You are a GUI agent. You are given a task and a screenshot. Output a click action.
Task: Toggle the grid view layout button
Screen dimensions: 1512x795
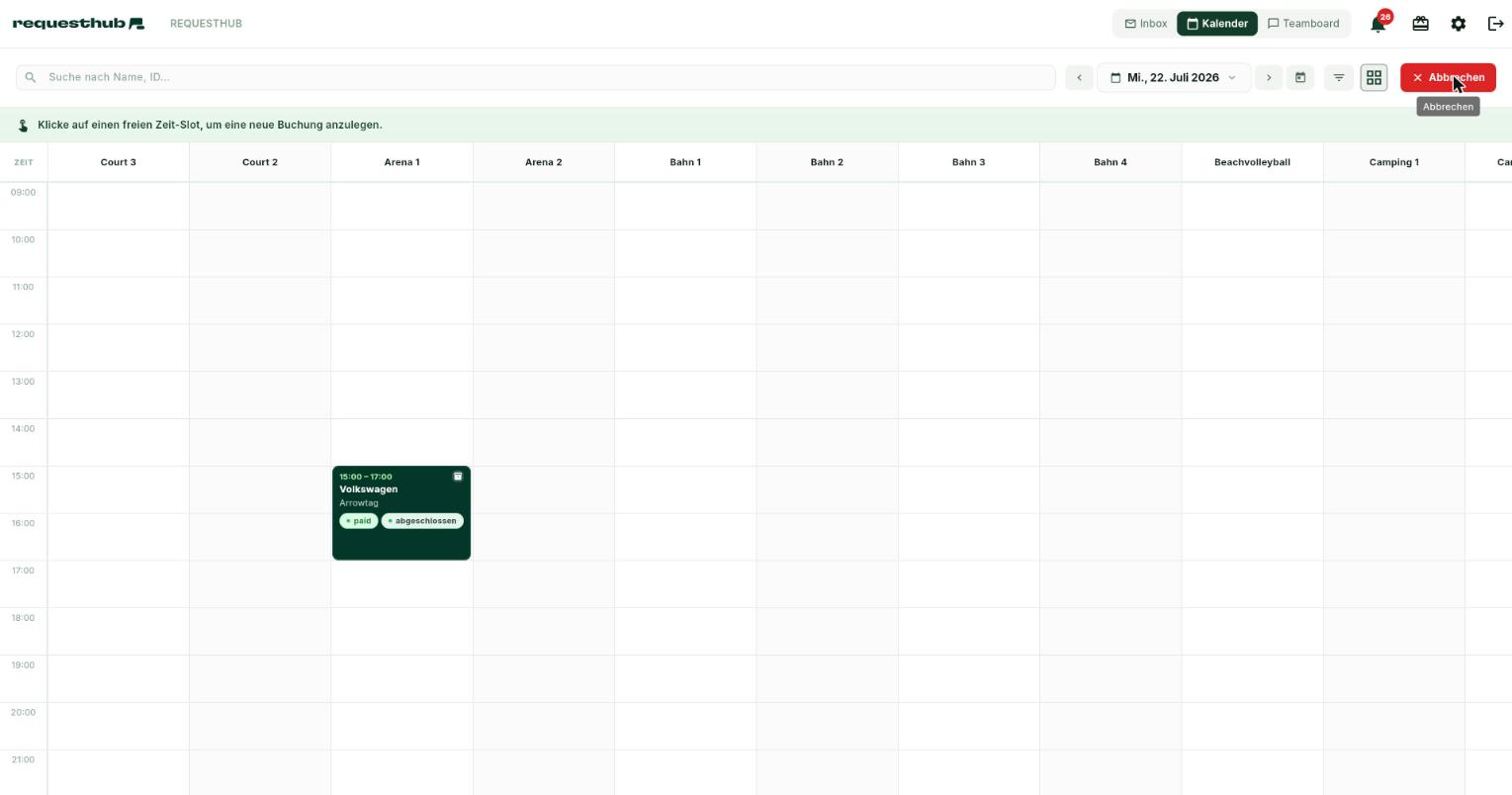pos(1374,77)
